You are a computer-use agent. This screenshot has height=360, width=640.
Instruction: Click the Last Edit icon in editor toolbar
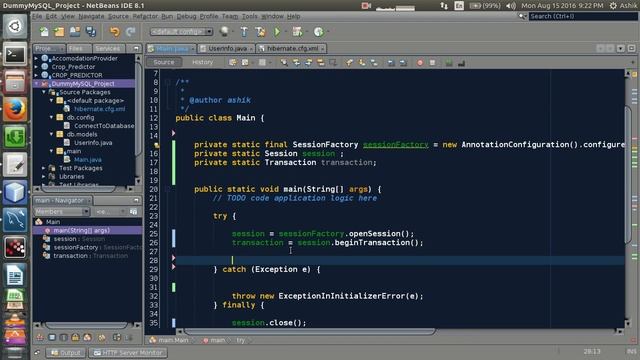point(233,62)
